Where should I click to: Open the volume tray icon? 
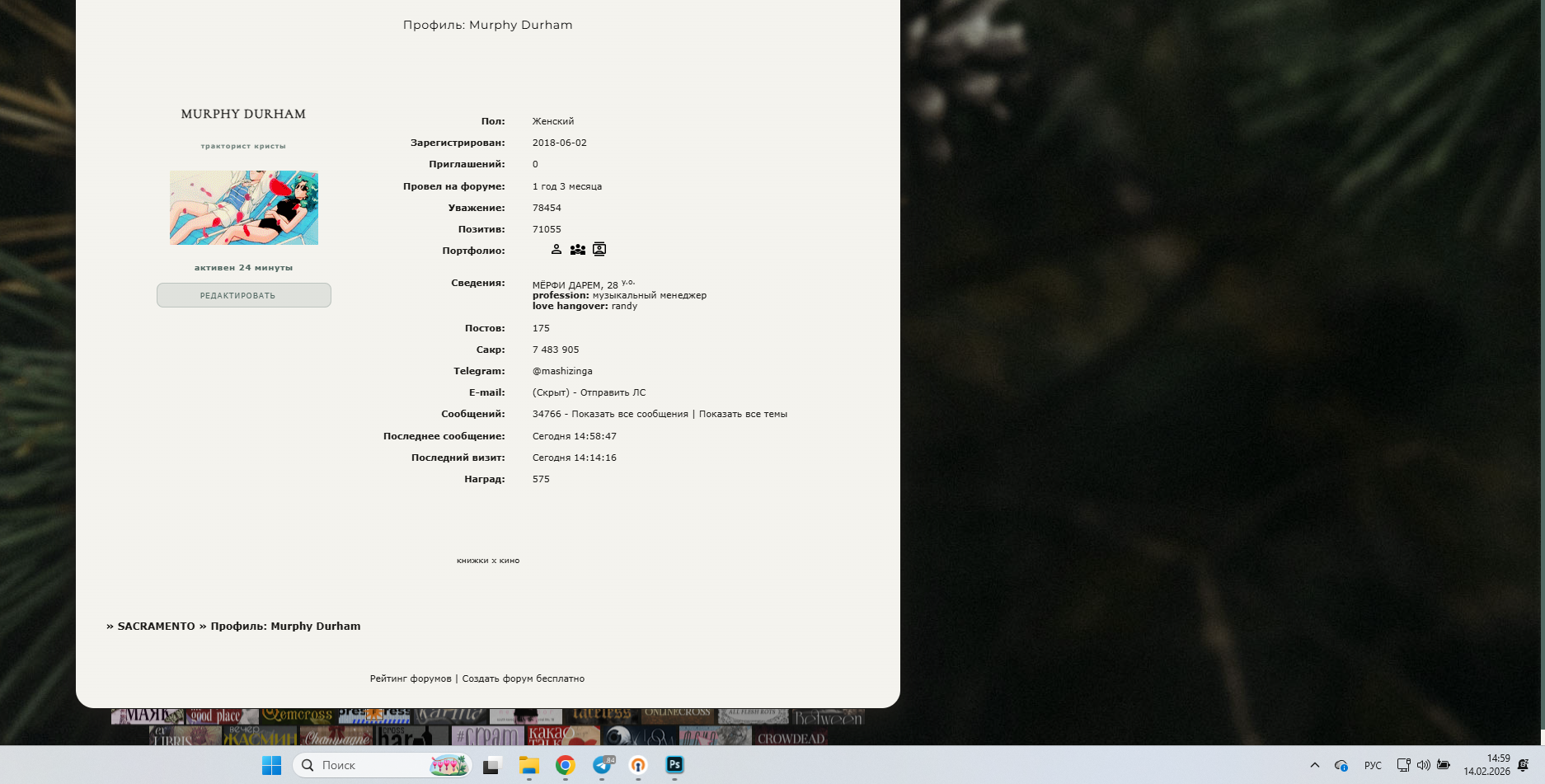pyautogui.click(x=1423, y=765)
